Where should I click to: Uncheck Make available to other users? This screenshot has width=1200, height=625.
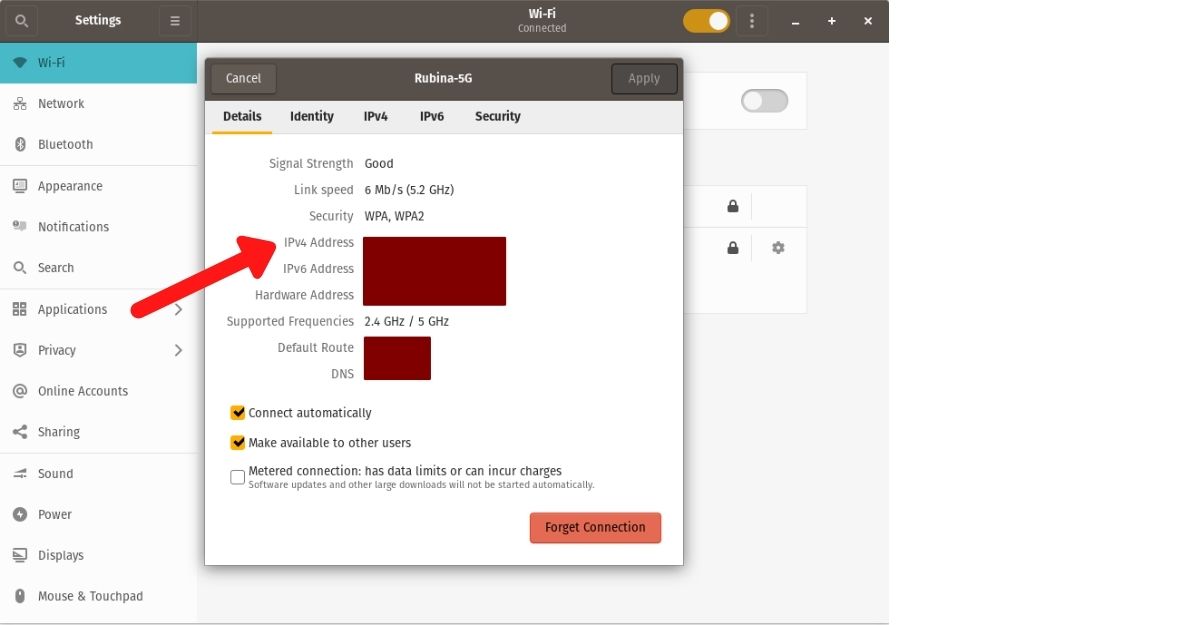[x=238, y=443]
